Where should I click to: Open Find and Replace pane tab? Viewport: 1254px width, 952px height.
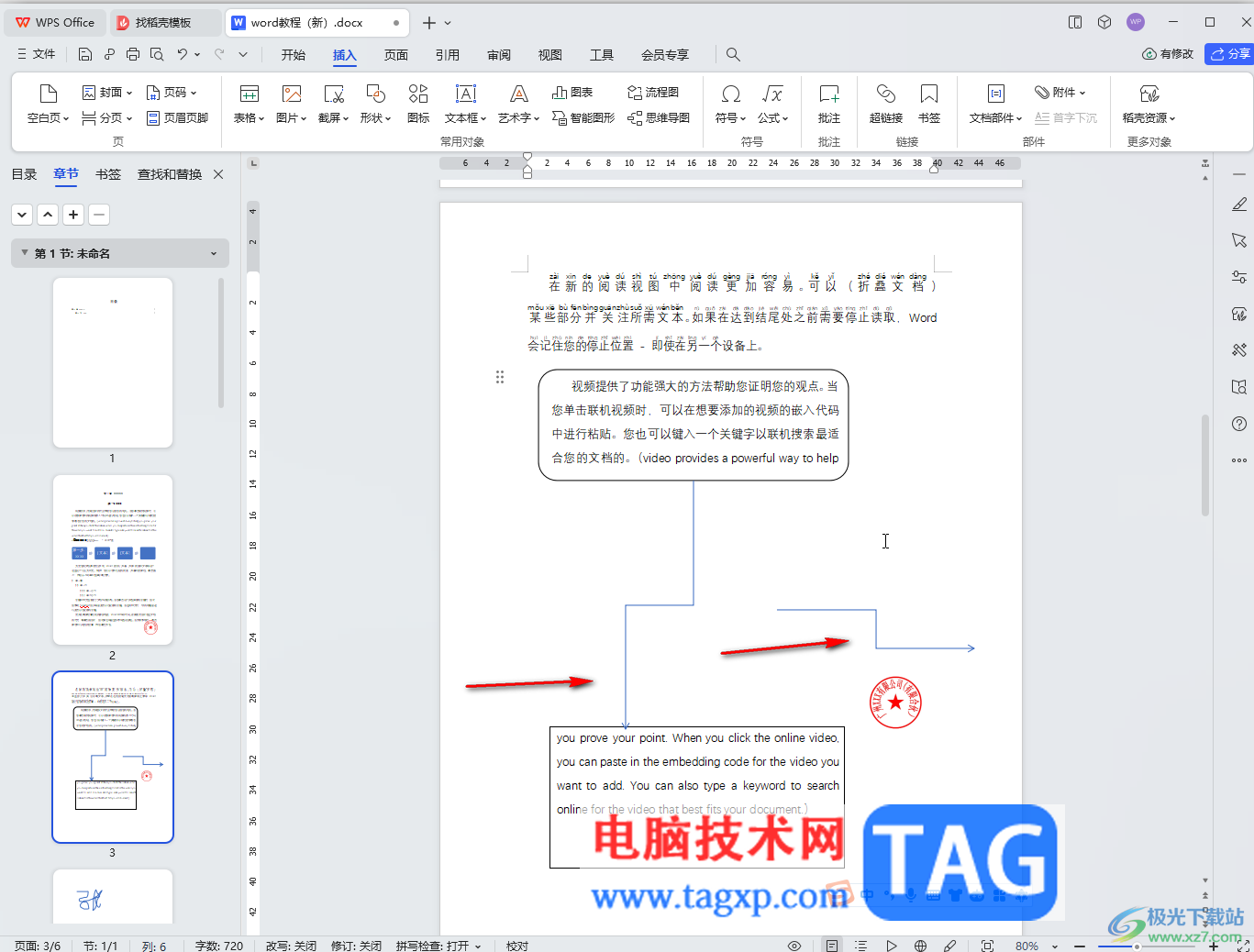(170, 174)
